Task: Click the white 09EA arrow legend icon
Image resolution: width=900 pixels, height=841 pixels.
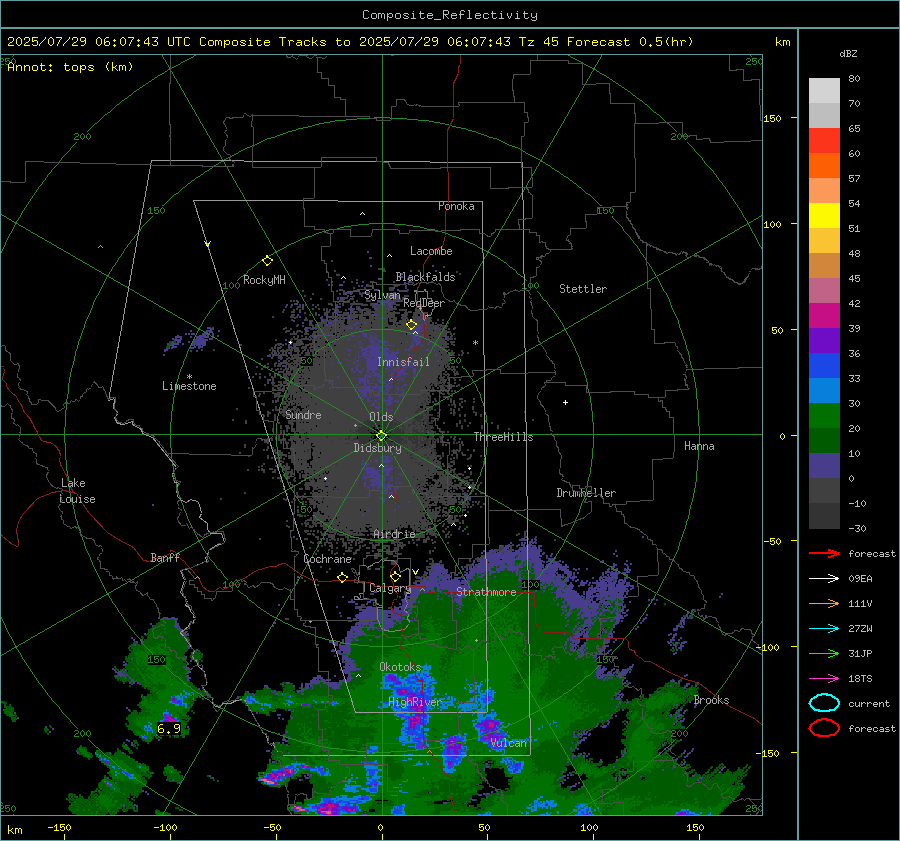Action: 824,579
